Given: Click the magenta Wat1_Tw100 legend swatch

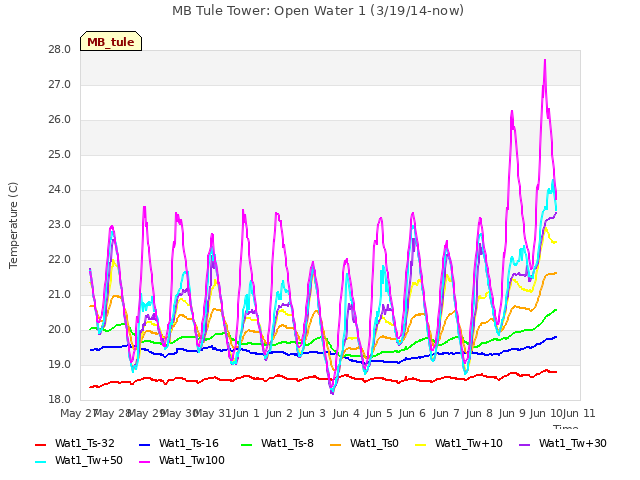Looking at the screenshot, I should coord(145,462).
